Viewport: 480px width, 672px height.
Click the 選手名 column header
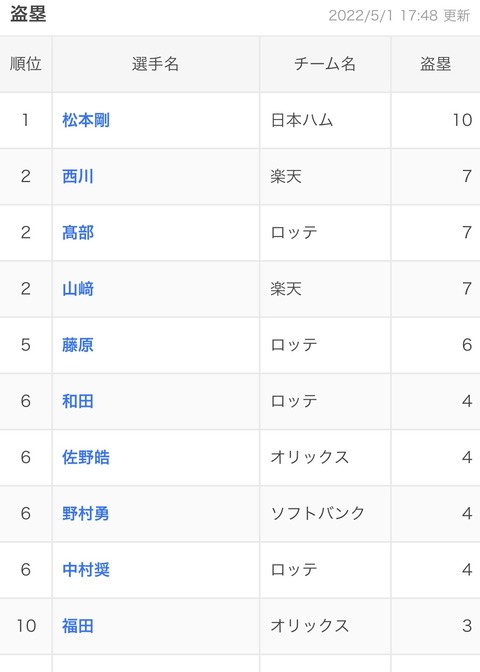[155, 64]
